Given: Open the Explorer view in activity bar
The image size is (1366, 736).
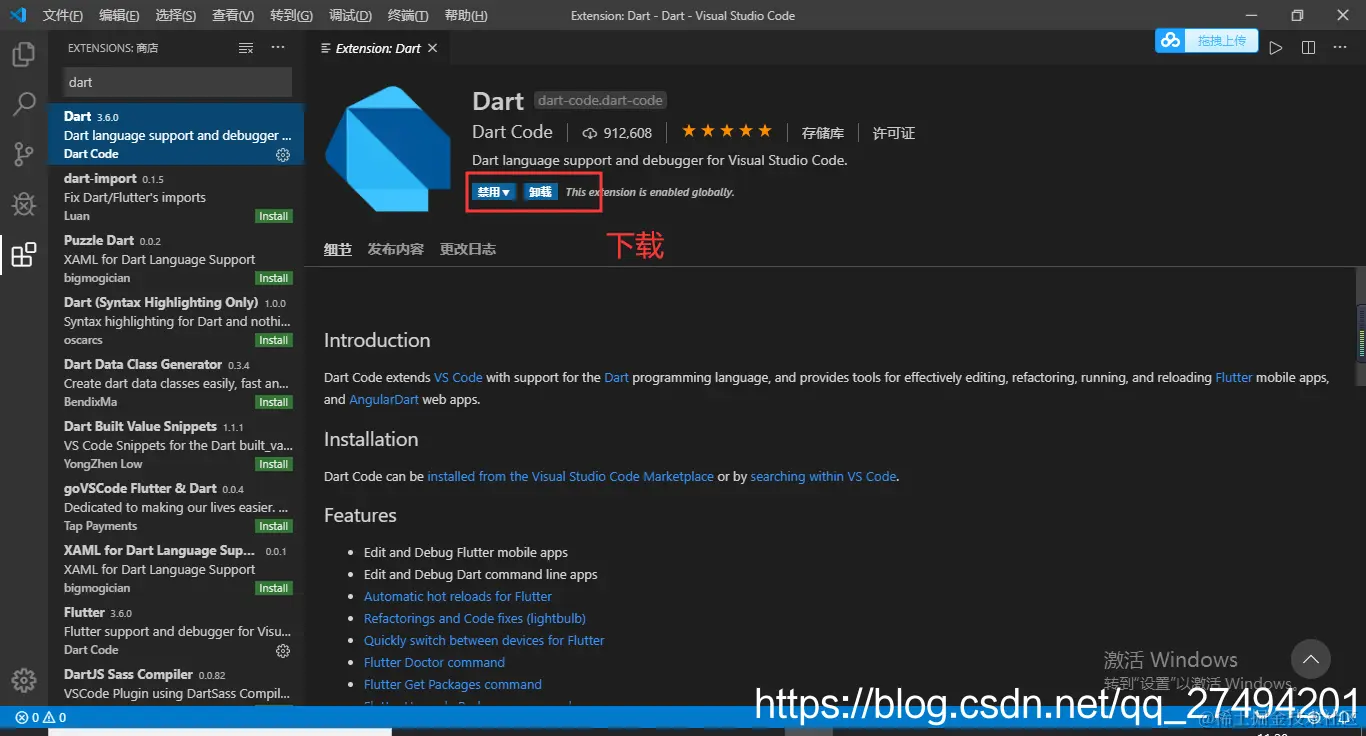Looking at the screenshot, I should pos(23,55).
